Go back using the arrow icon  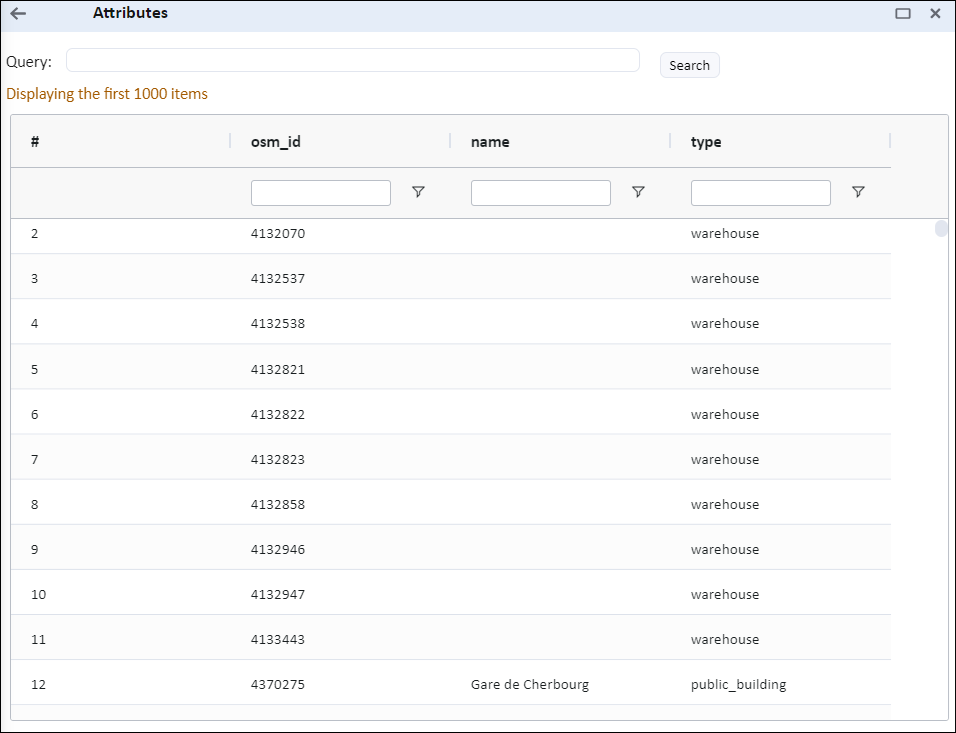(18, 13)
